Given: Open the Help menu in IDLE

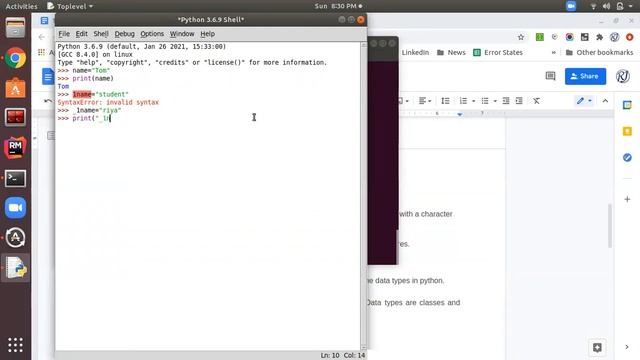Looking at the screenshot, I should click(207, 34).
